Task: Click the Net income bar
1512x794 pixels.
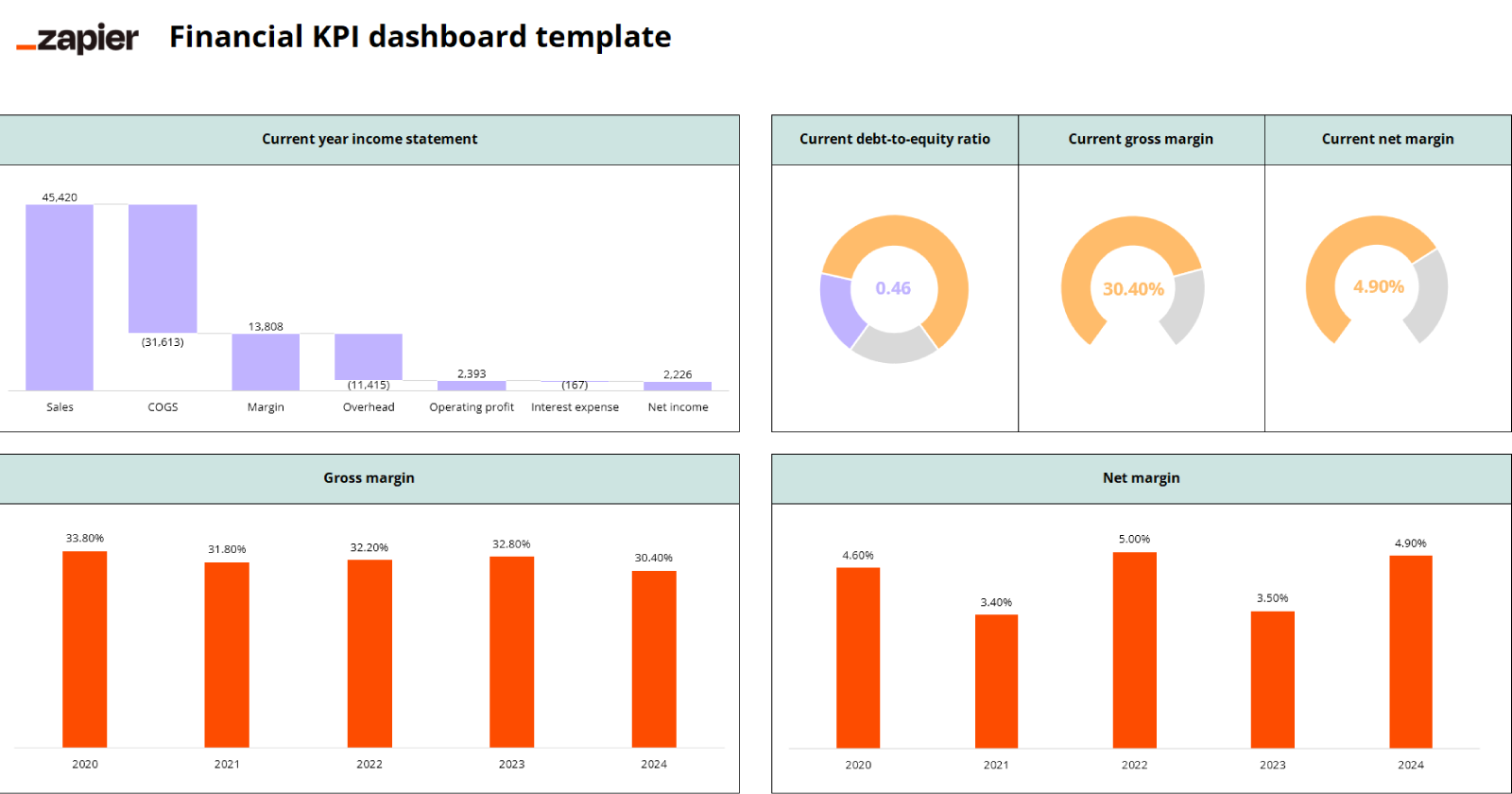Action: coord(678,386)
